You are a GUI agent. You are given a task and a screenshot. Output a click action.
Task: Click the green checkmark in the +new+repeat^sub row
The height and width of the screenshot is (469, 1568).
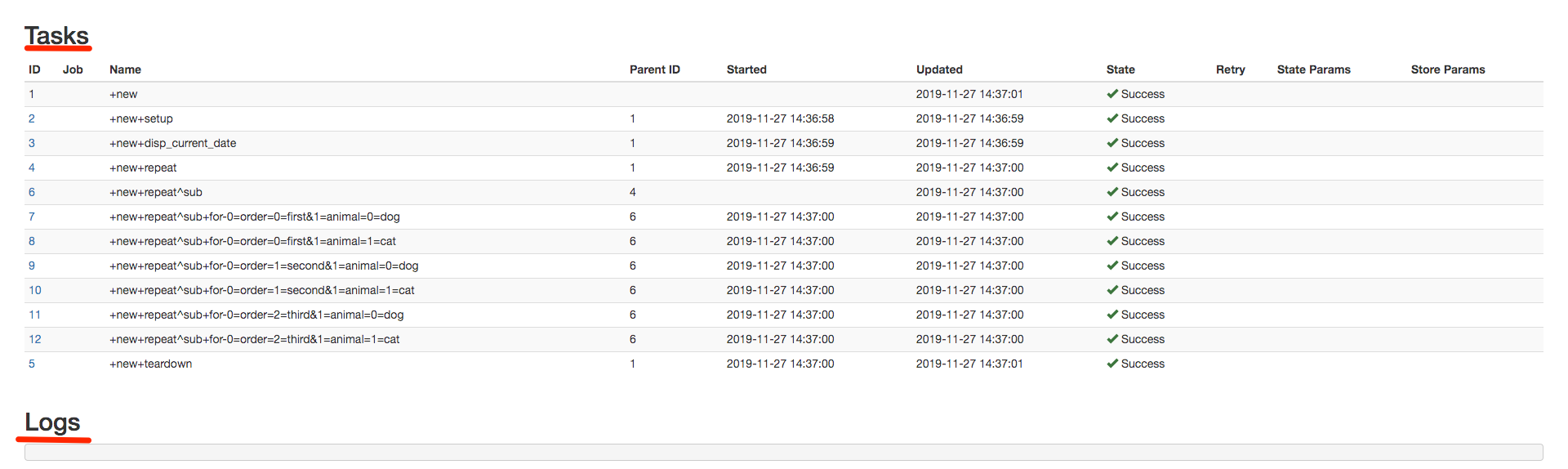click(x=1112, y=192)
